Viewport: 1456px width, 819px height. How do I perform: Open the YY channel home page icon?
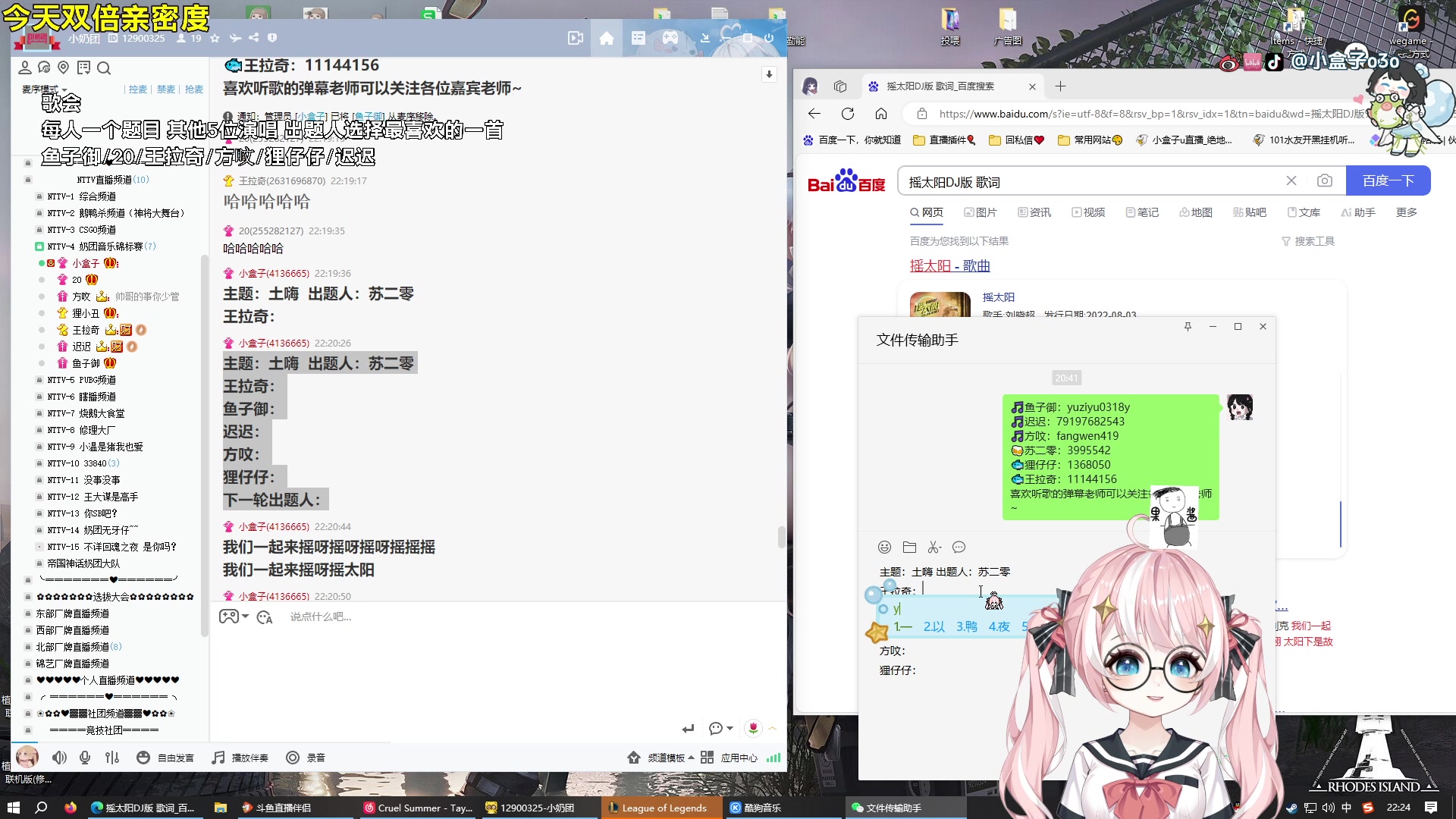[x=607, y=38]
